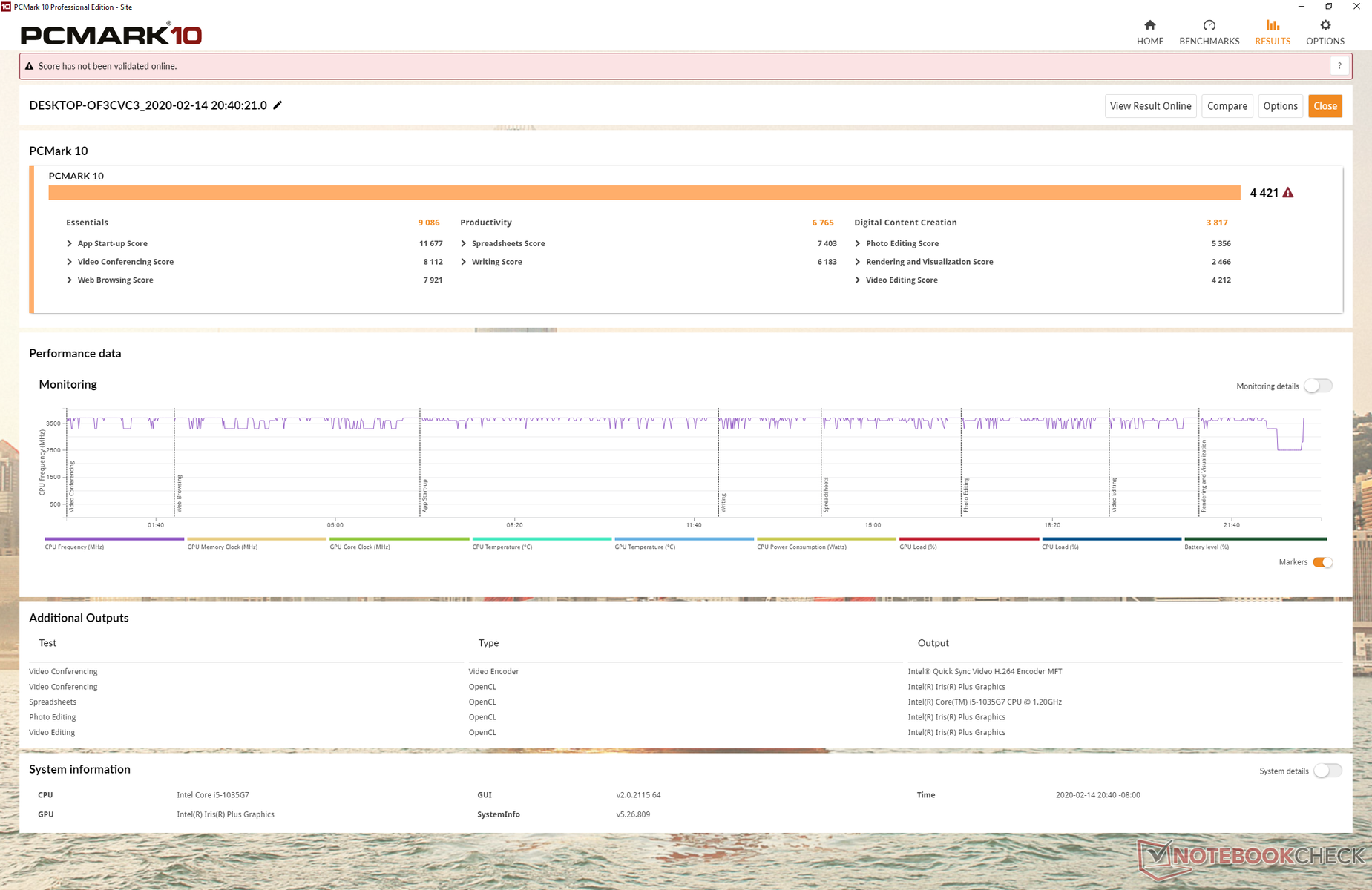Image resolution: width=1372 pixels, height=890 pixels.
Task: Click the Spreadsheets marker on graph
Action: pyautogui.click(x=826, y=495)
